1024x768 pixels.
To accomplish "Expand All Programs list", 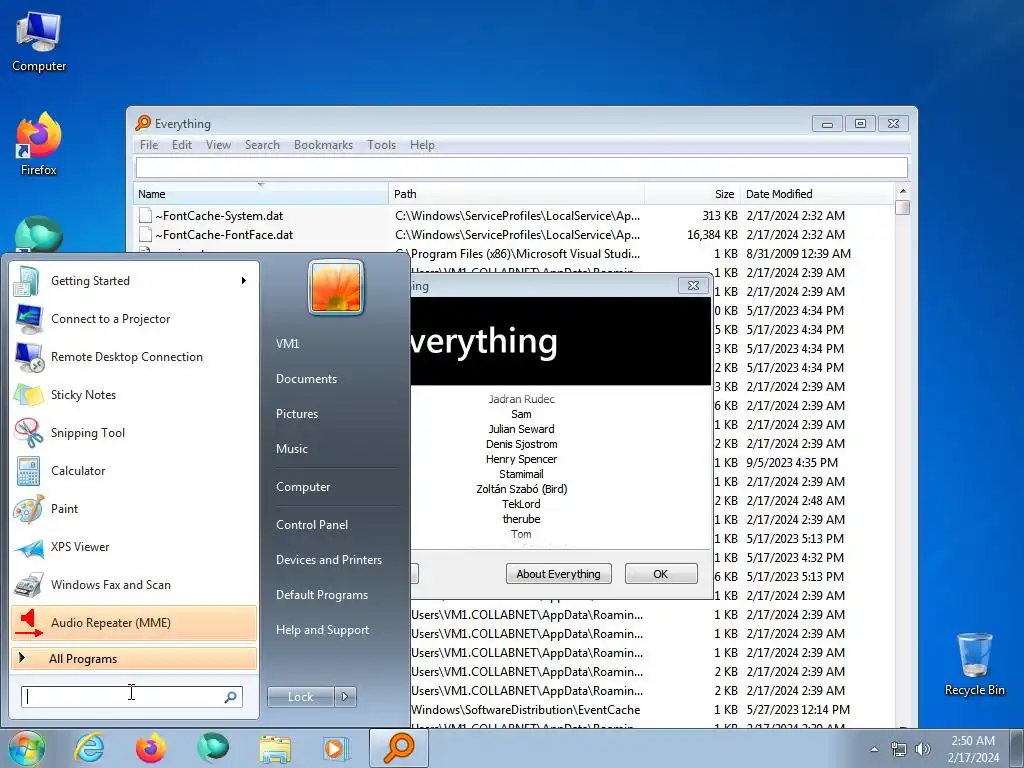I will pyautogui.click(x=133, y=658).
